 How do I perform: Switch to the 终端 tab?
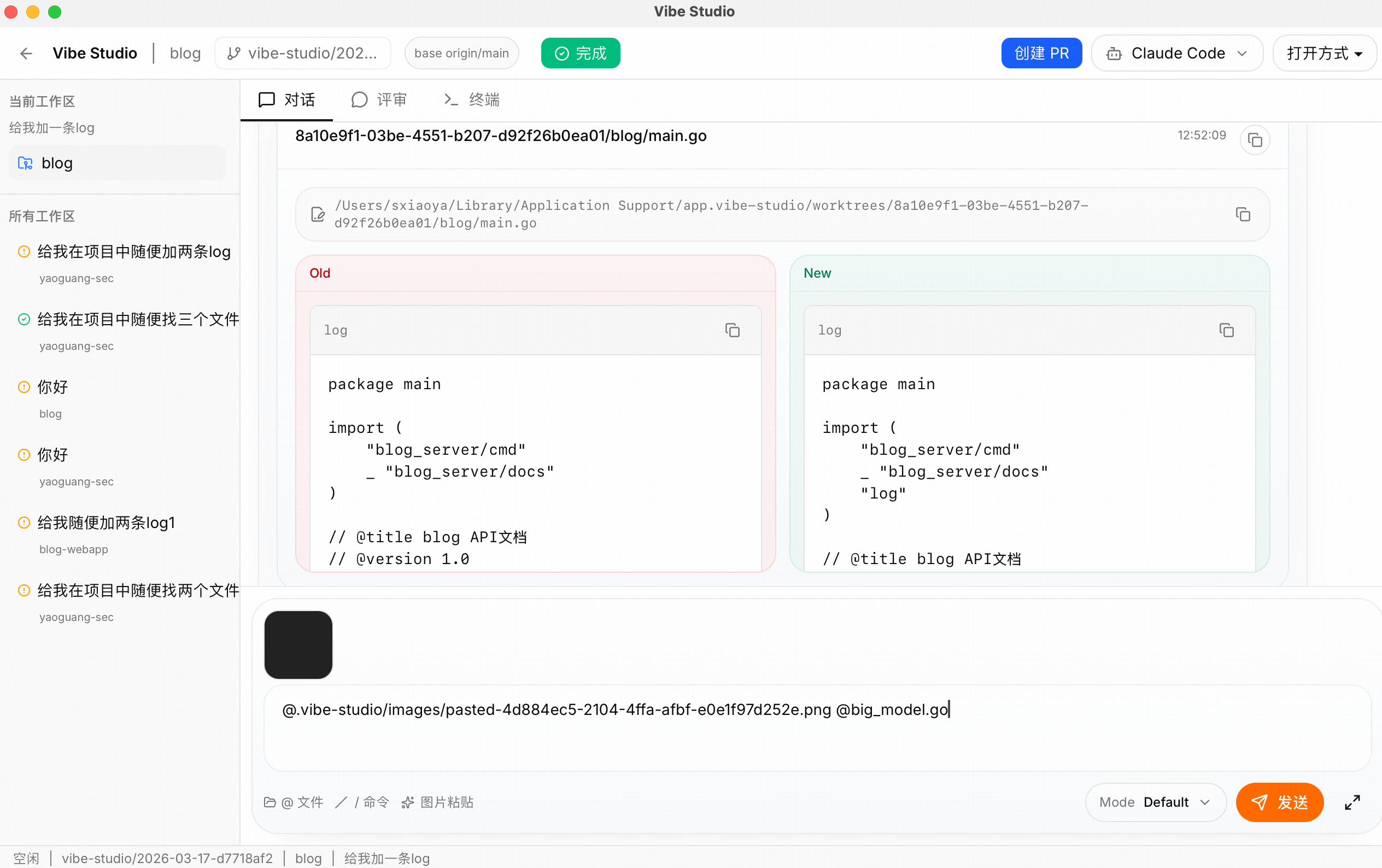click(x=472, y=100)
